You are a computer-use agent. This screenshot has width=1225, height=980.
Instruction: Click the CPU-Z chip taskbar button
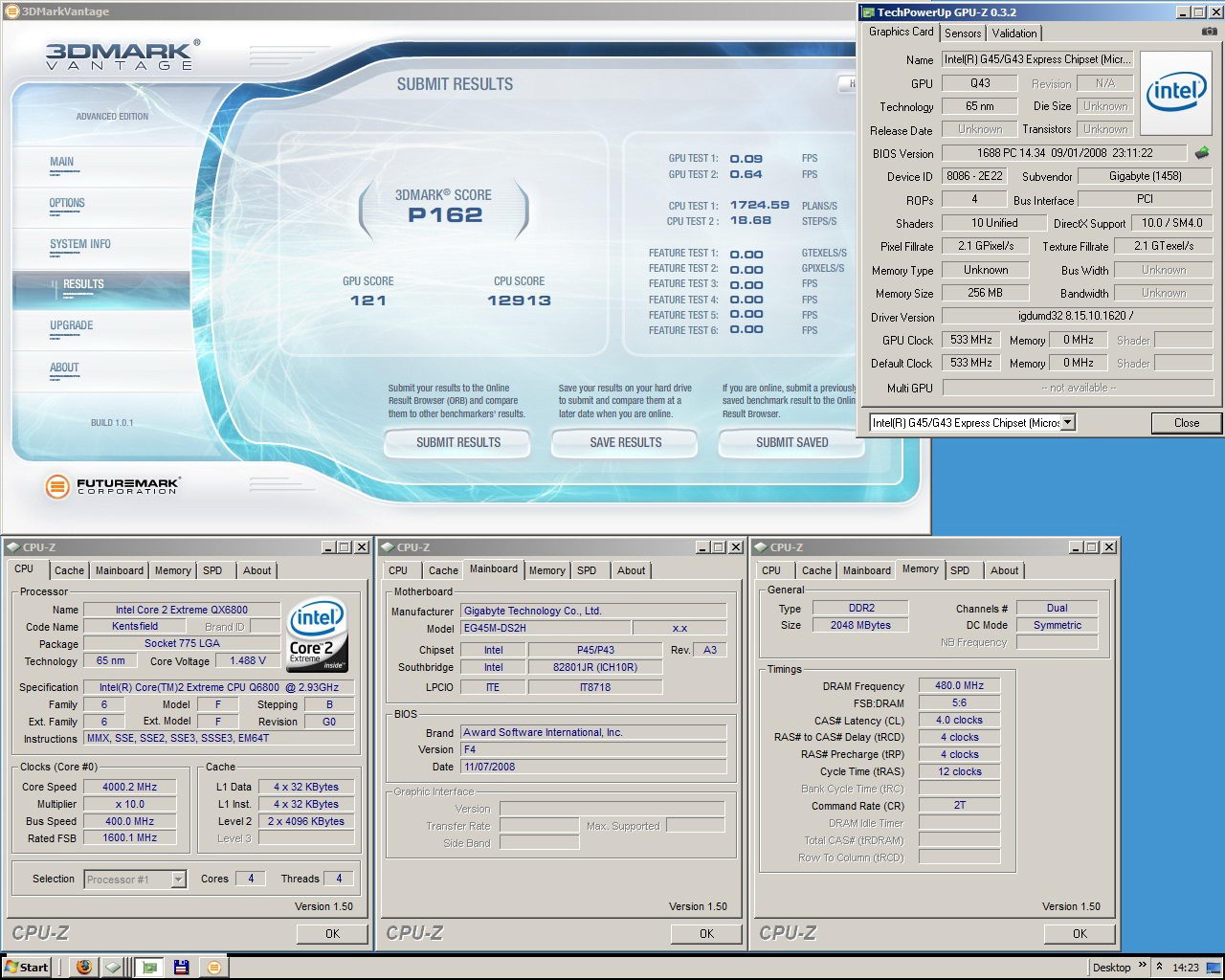click(x=113, y=967)
